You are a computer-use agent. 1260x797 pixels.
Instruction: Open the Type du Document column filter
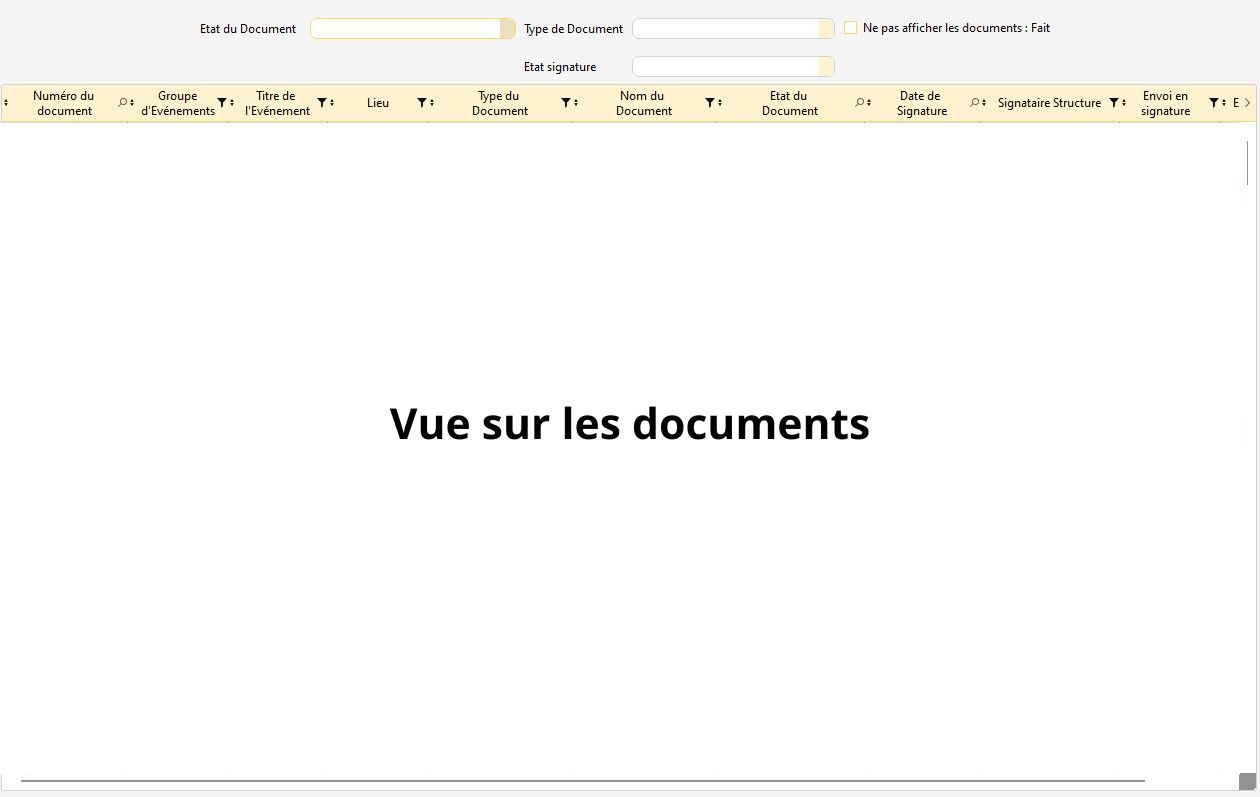click(566, 103)
